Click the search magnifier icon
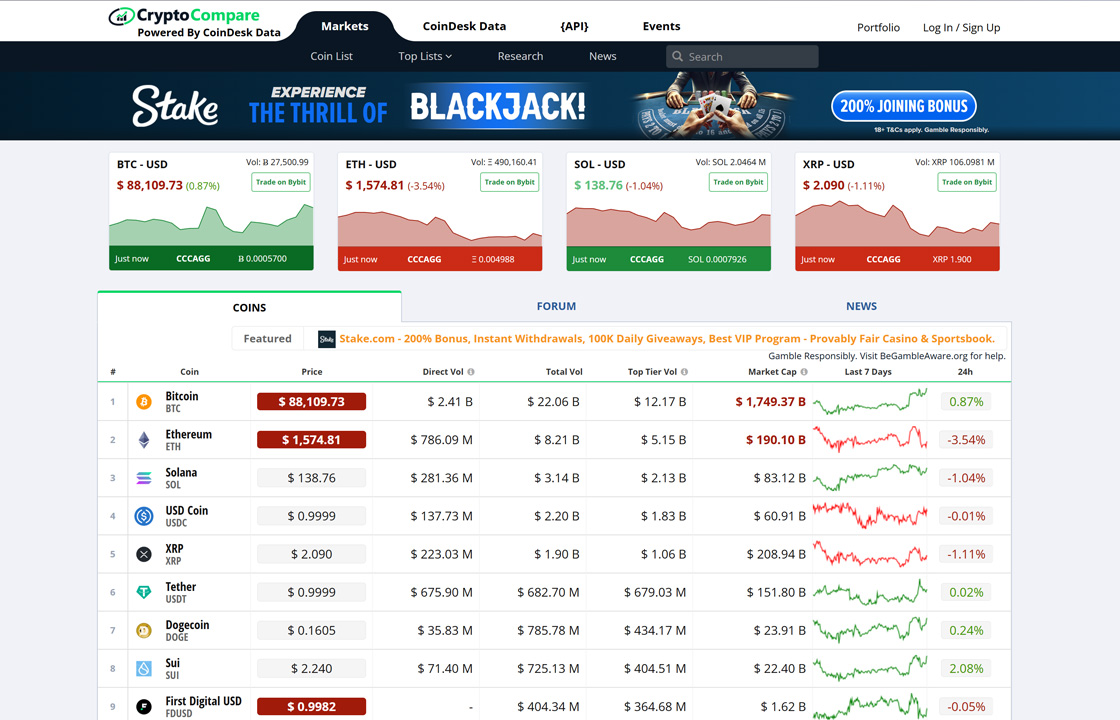1120x720 pixels. click(x=677, y=56)
